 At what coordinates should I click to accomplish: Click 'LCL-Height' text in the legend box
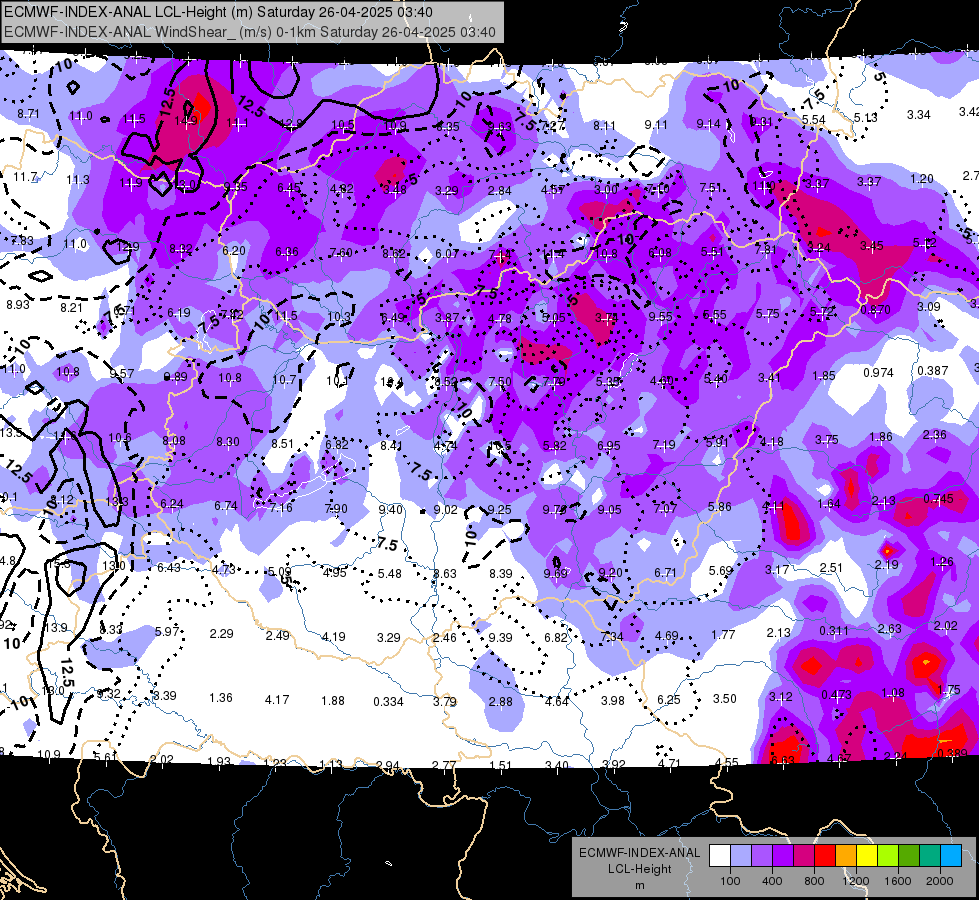(639, 869)
